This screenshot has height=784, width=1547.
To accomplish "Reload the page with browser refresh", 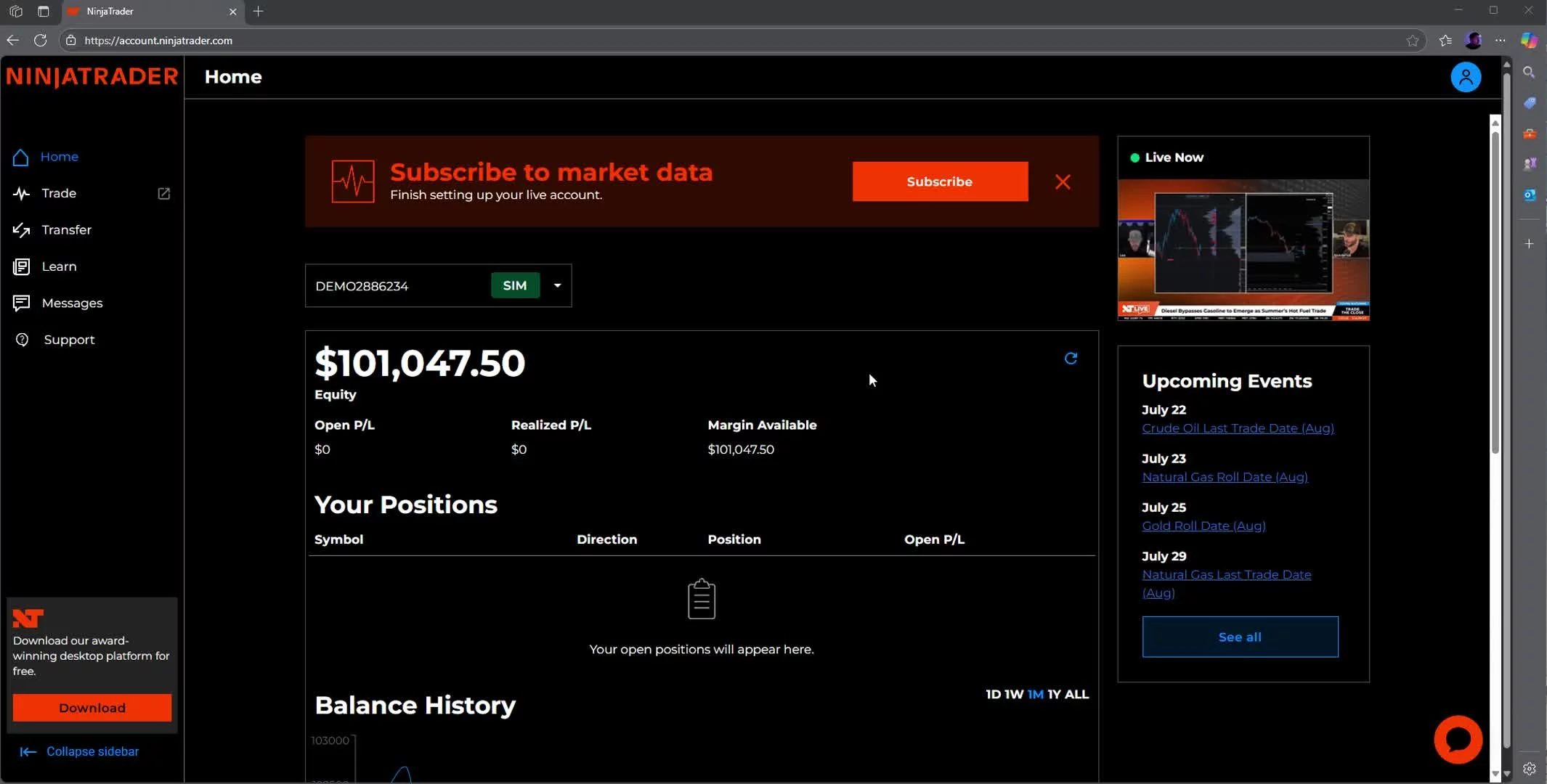I will [x=41, y=41].
